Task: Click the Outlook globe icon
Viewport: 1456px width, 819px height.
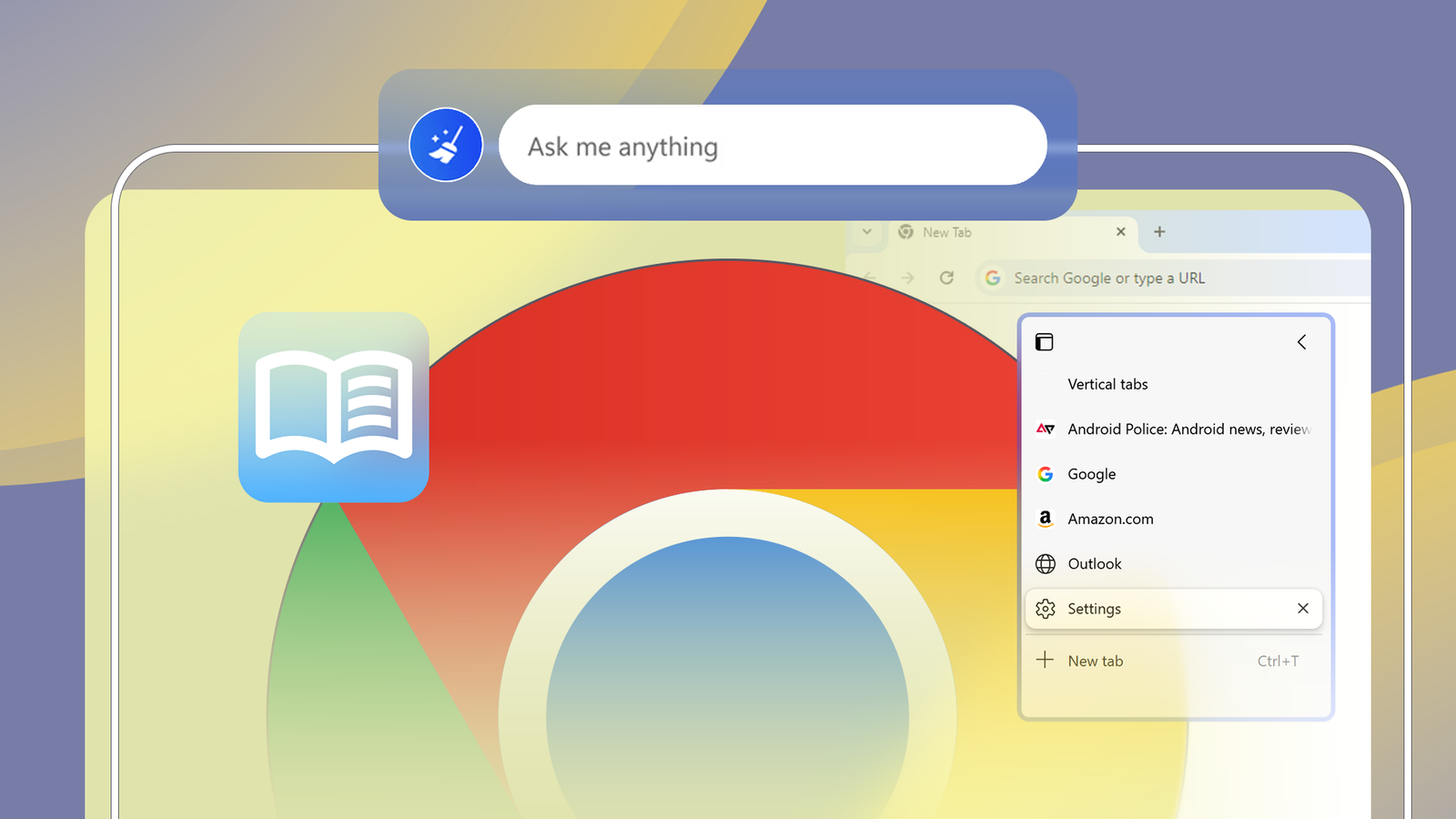Action: pos(1045,563)
